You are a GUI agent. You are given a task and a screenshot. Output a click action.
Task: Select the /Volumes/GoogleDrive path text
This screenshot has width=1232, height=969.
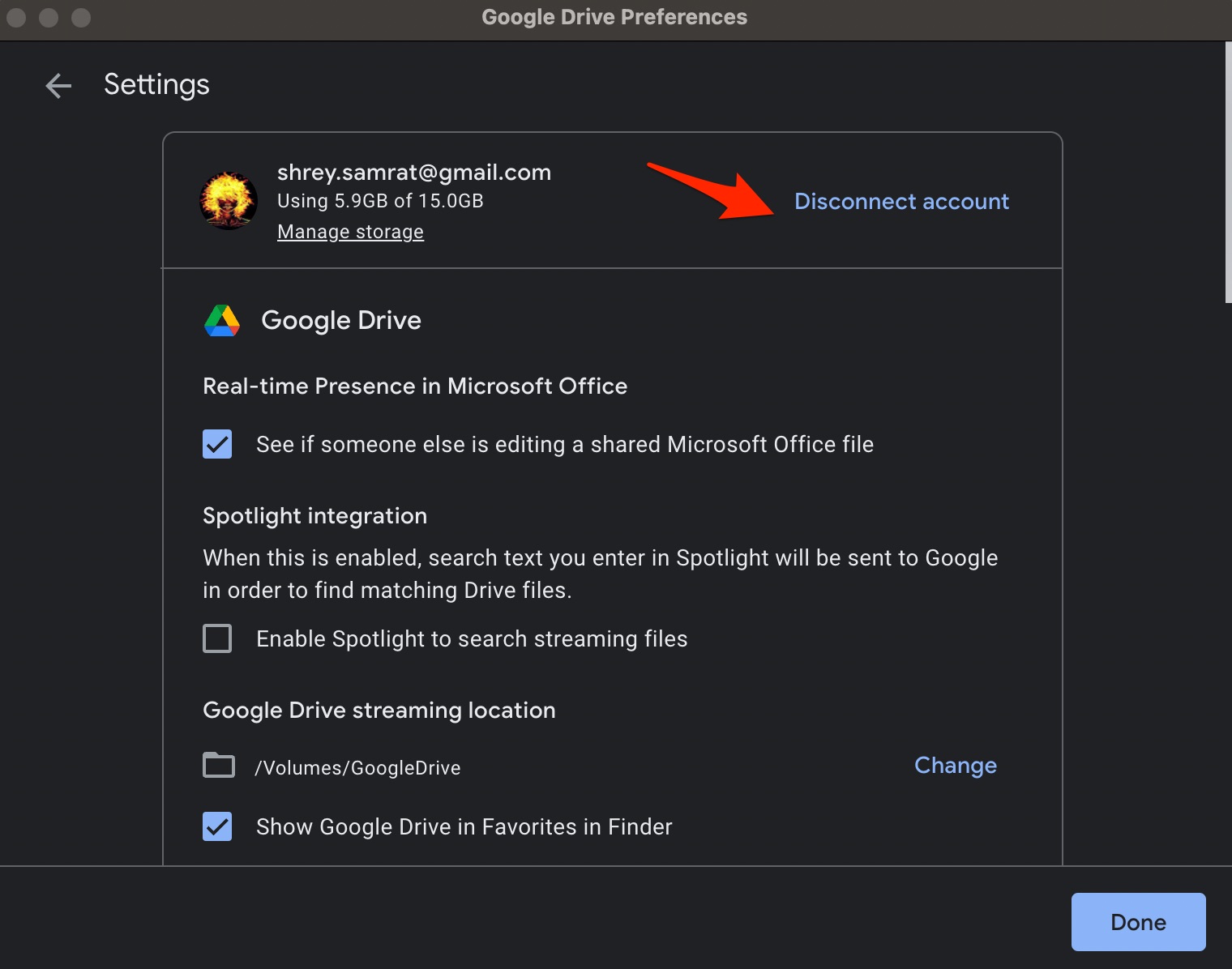tap(357, 767)
